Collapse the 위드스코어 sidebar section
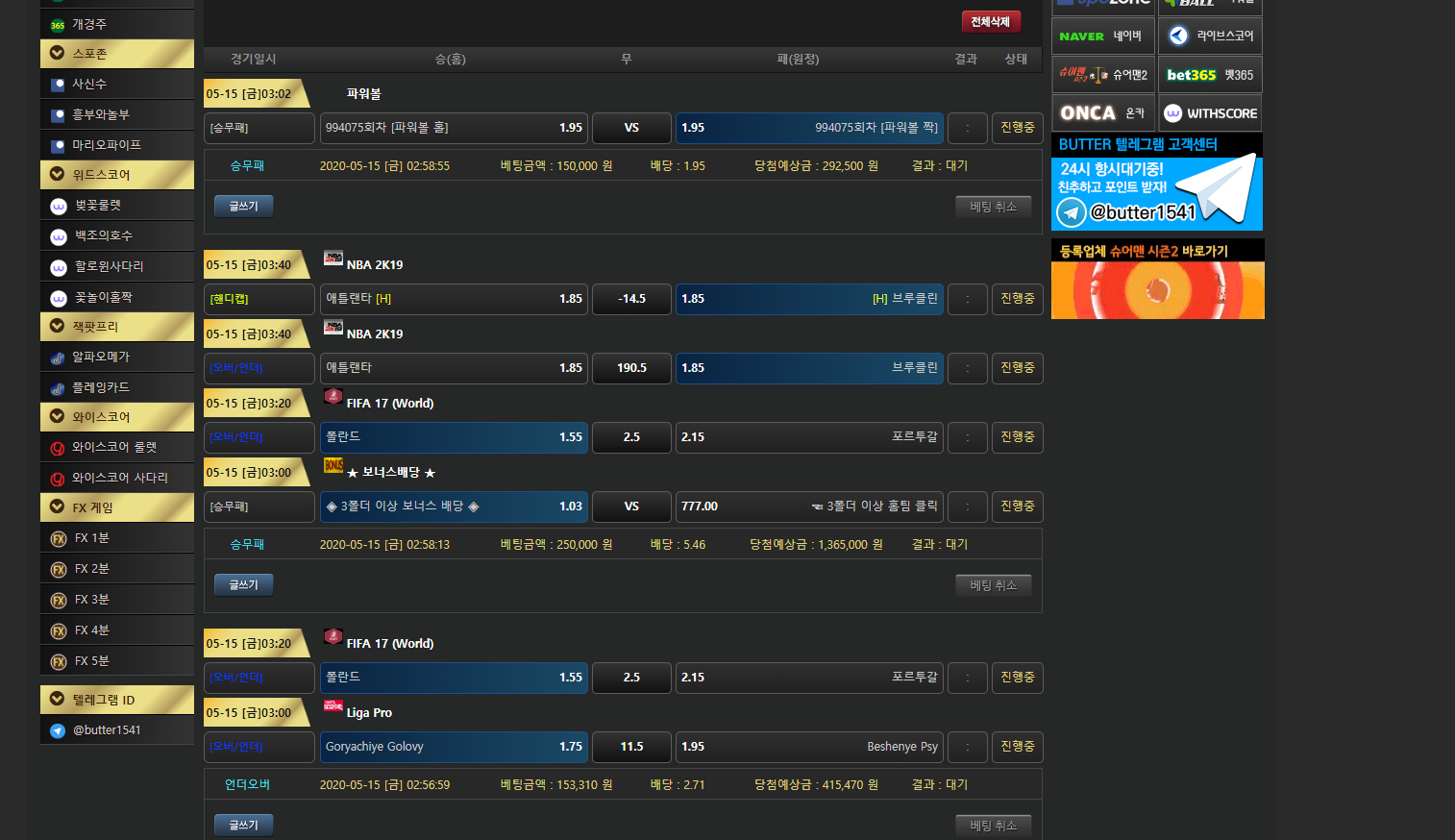Image resolution: width=1455 pixels, height=840 pixels. click(x=58, y=175)
